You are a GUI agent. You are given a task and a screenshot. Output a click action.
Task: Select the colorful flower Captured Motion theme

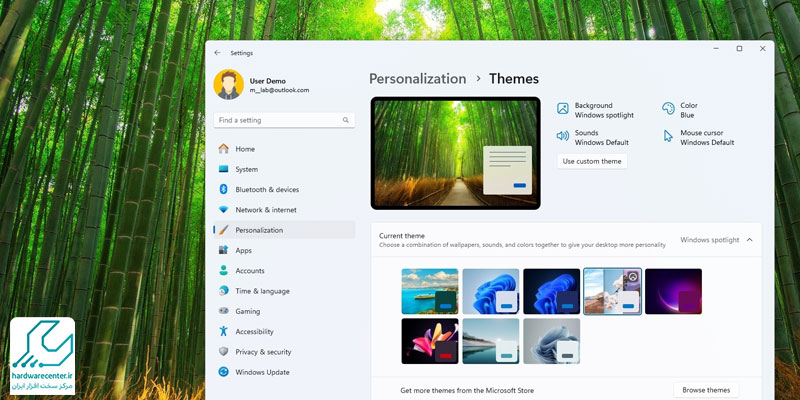click(430, 341)
